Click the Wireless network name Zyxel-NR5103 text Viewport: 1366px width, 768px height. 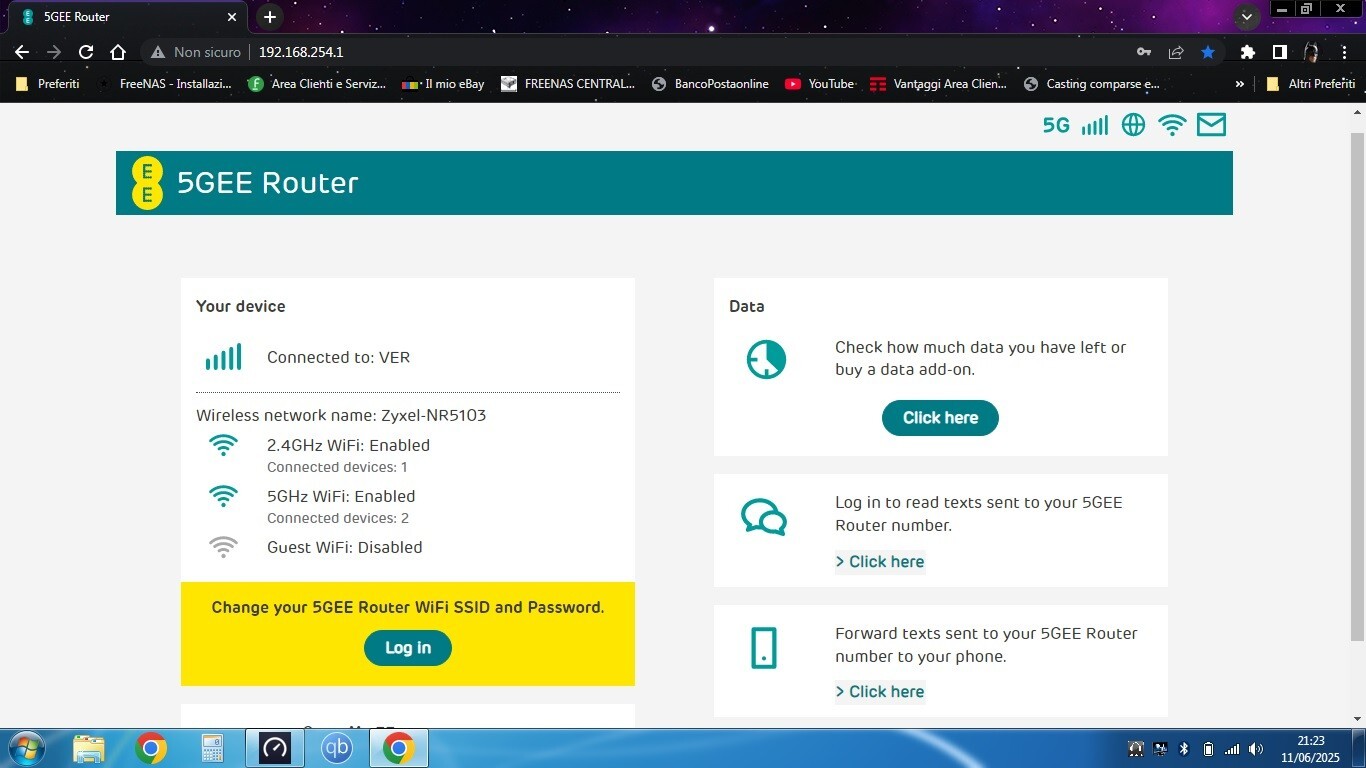[x=341, y=416]
